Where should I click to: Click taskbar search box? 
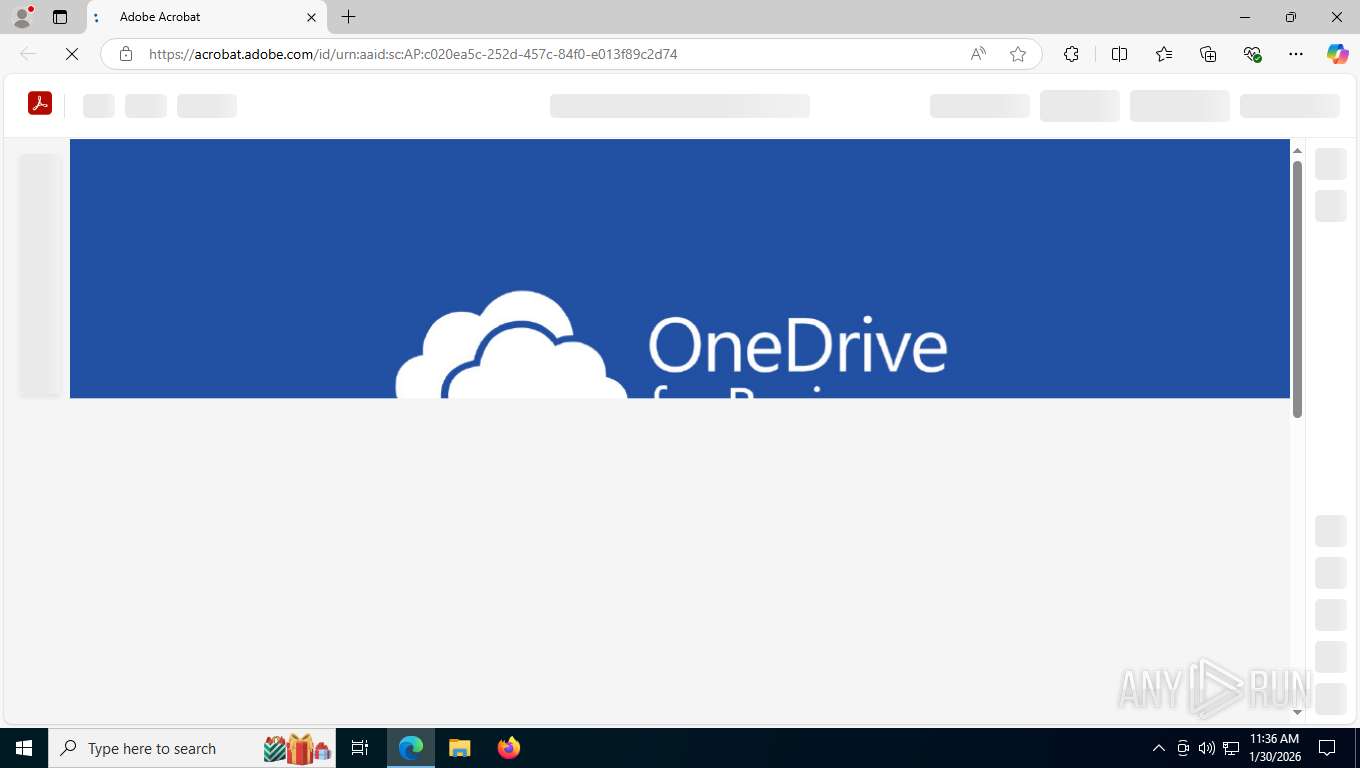pyautogui.click(x=192, y=748)
